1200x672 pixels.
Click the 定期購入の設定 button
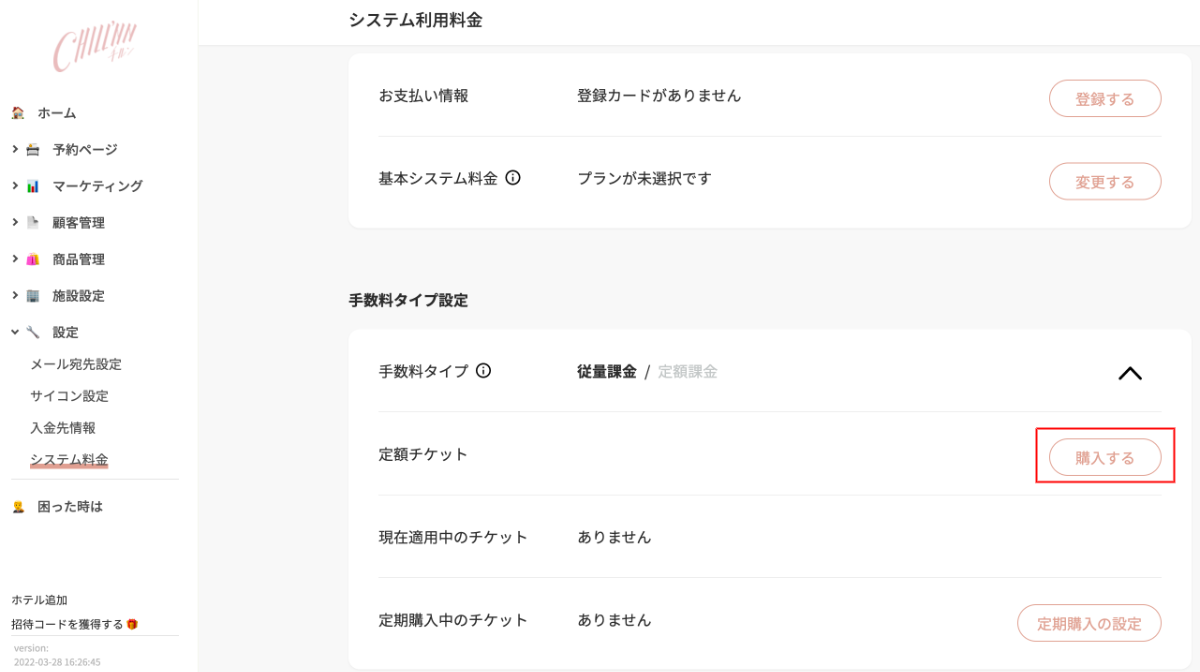click(x=1089, y=623)
